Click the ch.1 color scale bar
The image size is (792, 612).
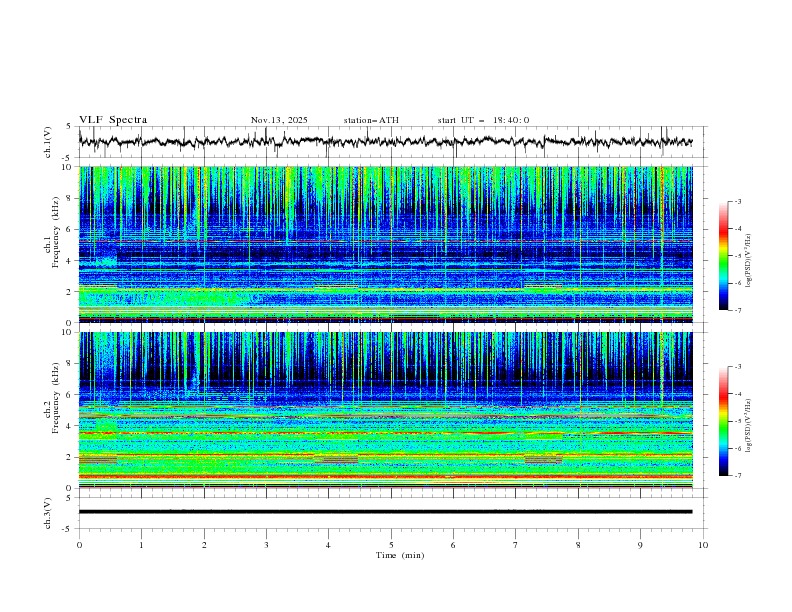(723, 256)
